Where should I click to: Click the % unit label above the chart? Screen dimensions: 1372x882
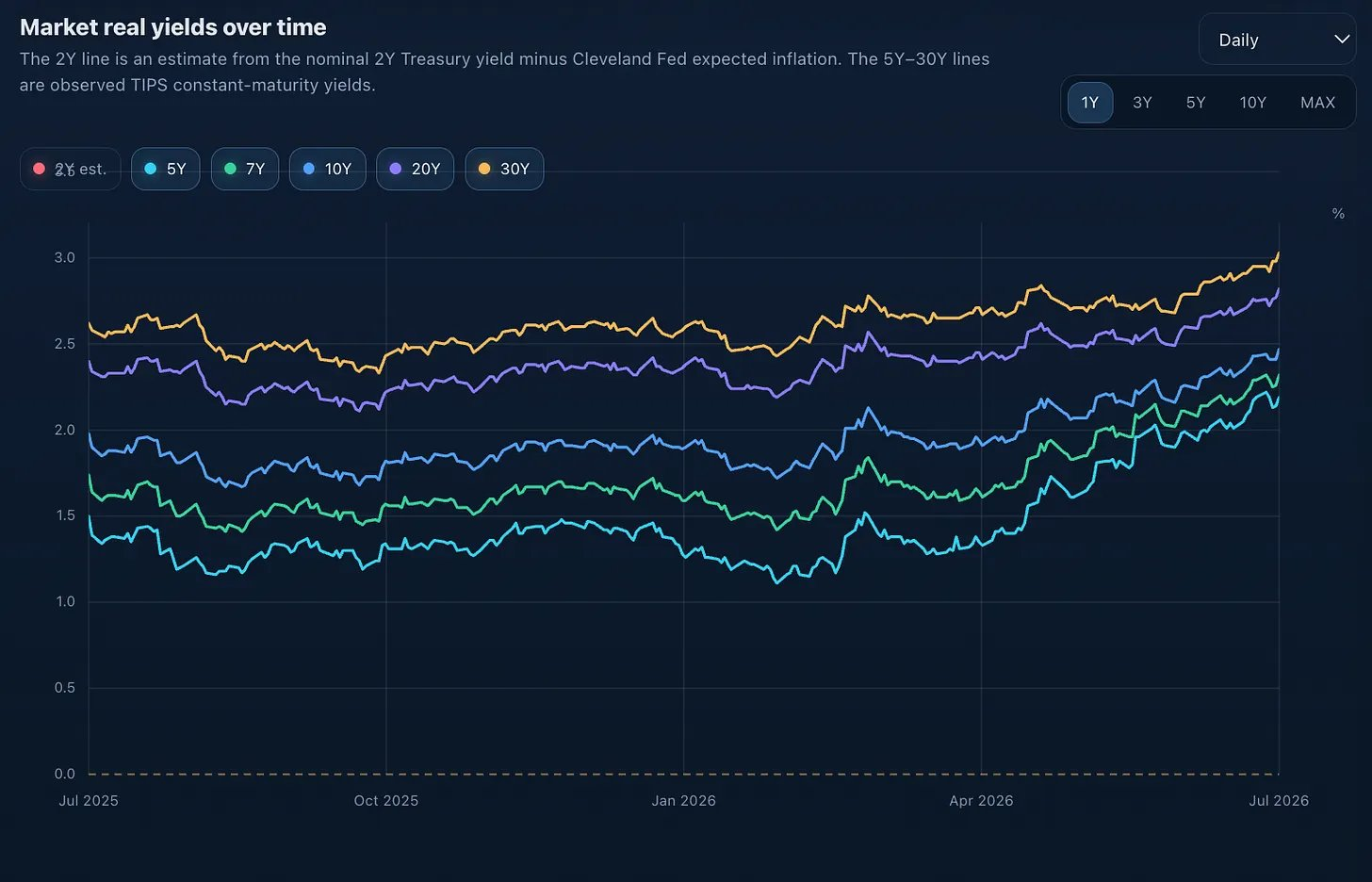click(x=1338, y=214)
